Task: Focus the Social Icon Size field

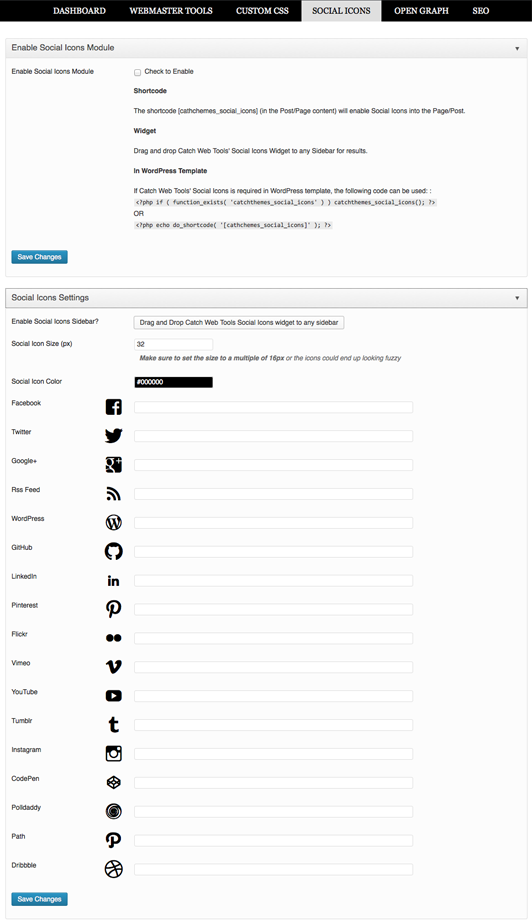Action: tap(174, 344)
